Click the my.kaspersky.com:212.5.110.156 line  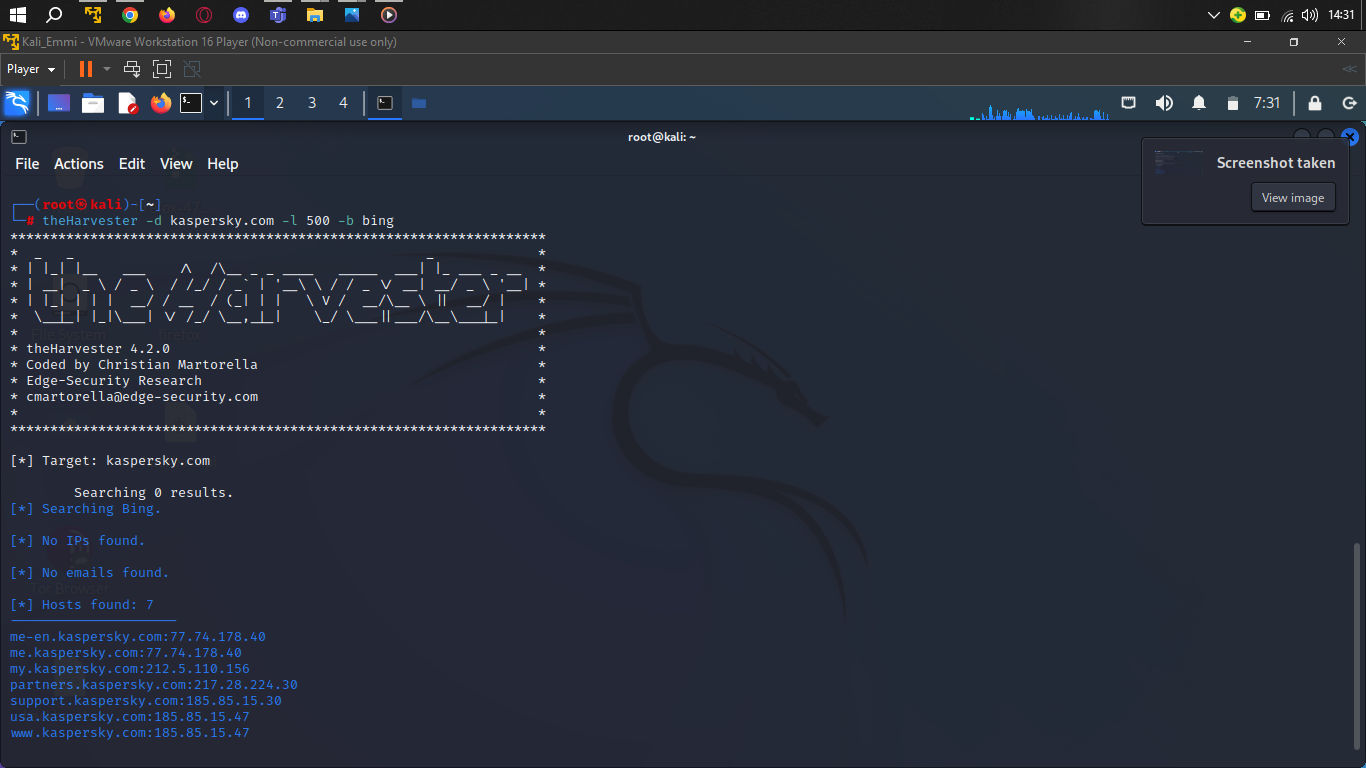pyautogui.click(x=130, y=668)
